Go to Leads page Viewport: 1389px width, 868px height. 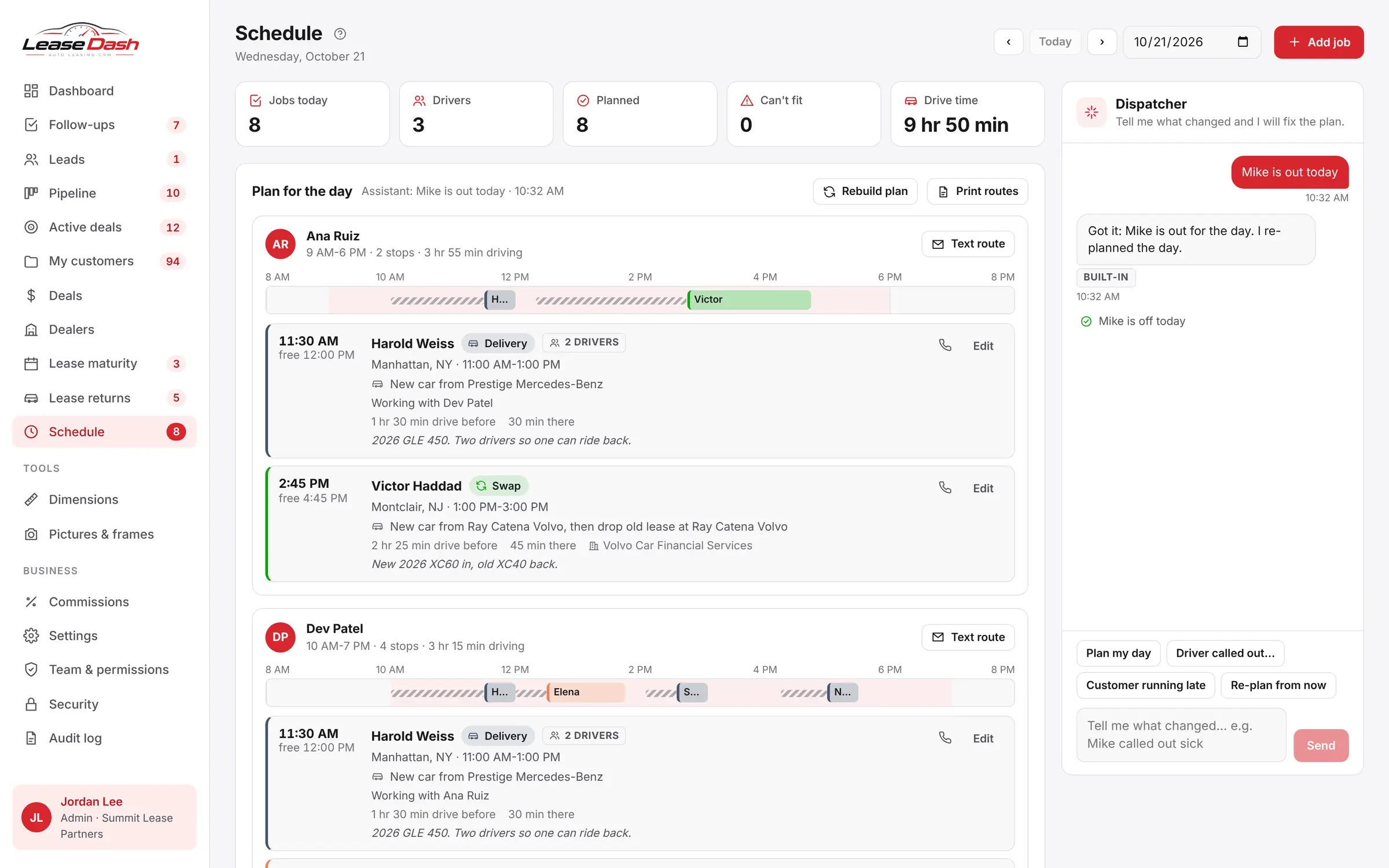104,159
